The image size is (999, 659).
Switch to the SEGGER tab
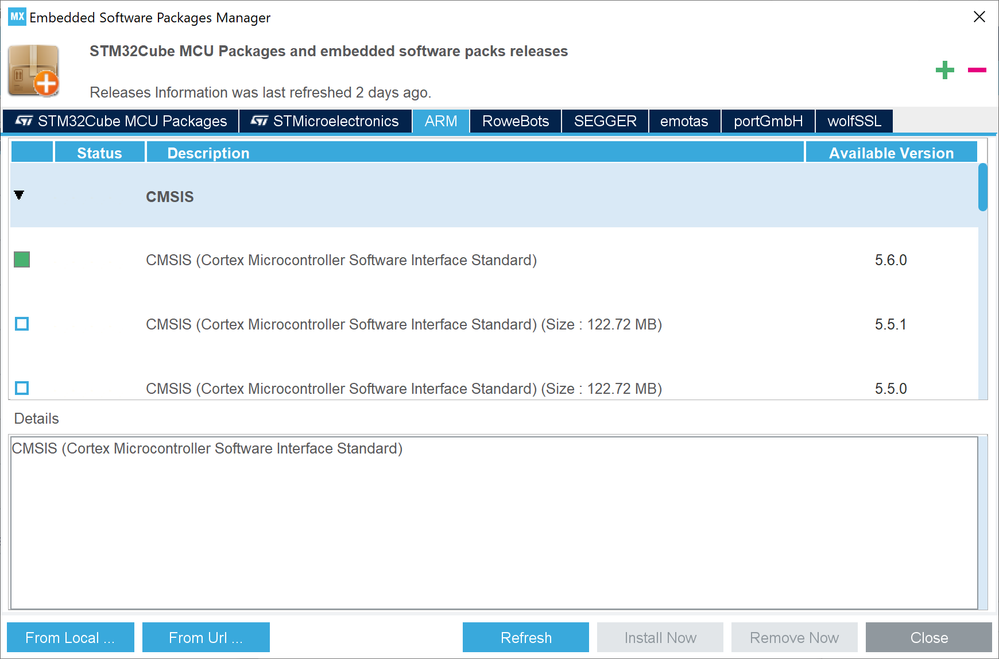tap(605, 121)
